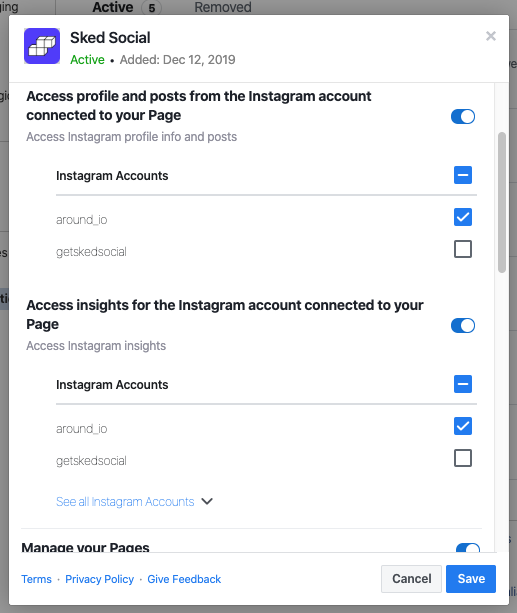Open the Give Feedback link
This screenshot has height=613, width=517.
point(184,579)
